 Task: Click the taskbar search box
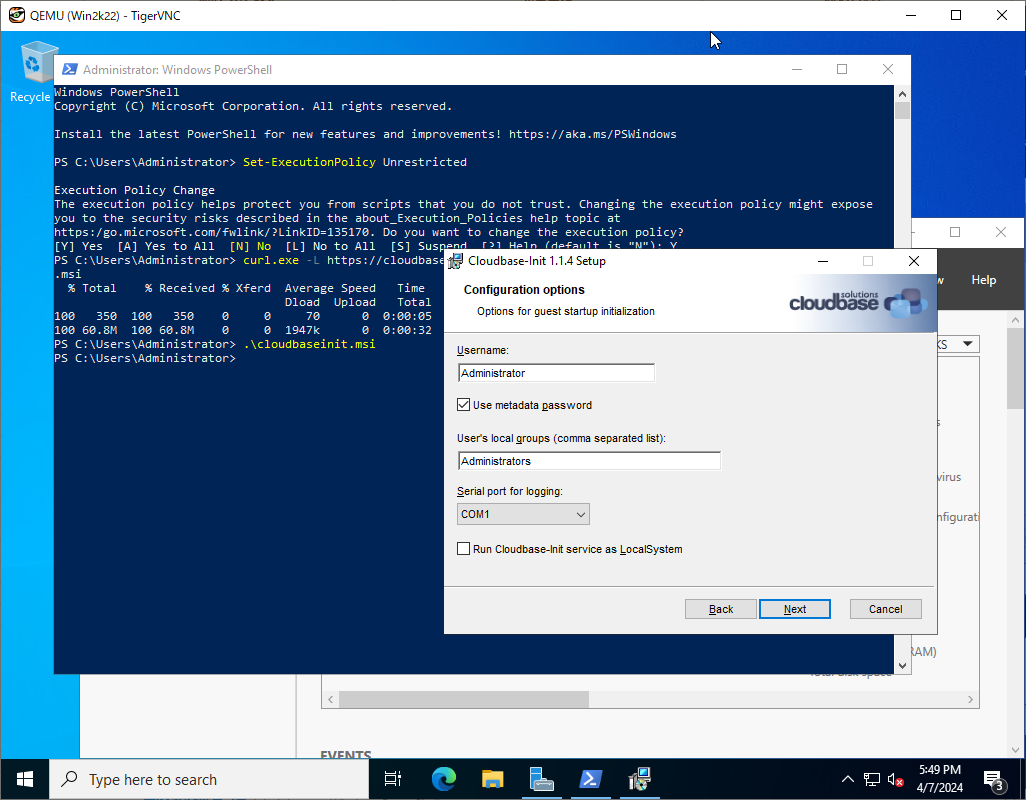(x=209, y=779)
